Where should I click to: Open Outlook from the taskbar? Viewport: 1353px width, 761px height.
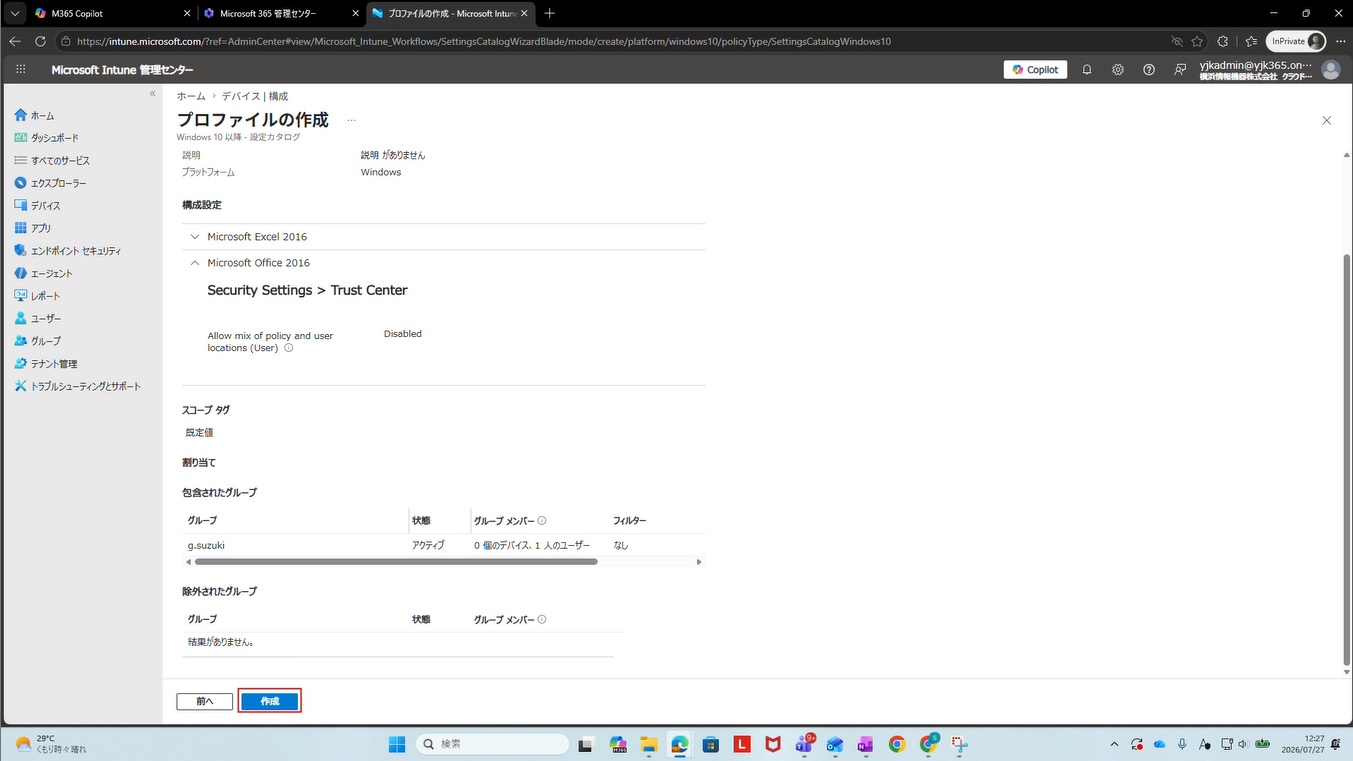835,744
